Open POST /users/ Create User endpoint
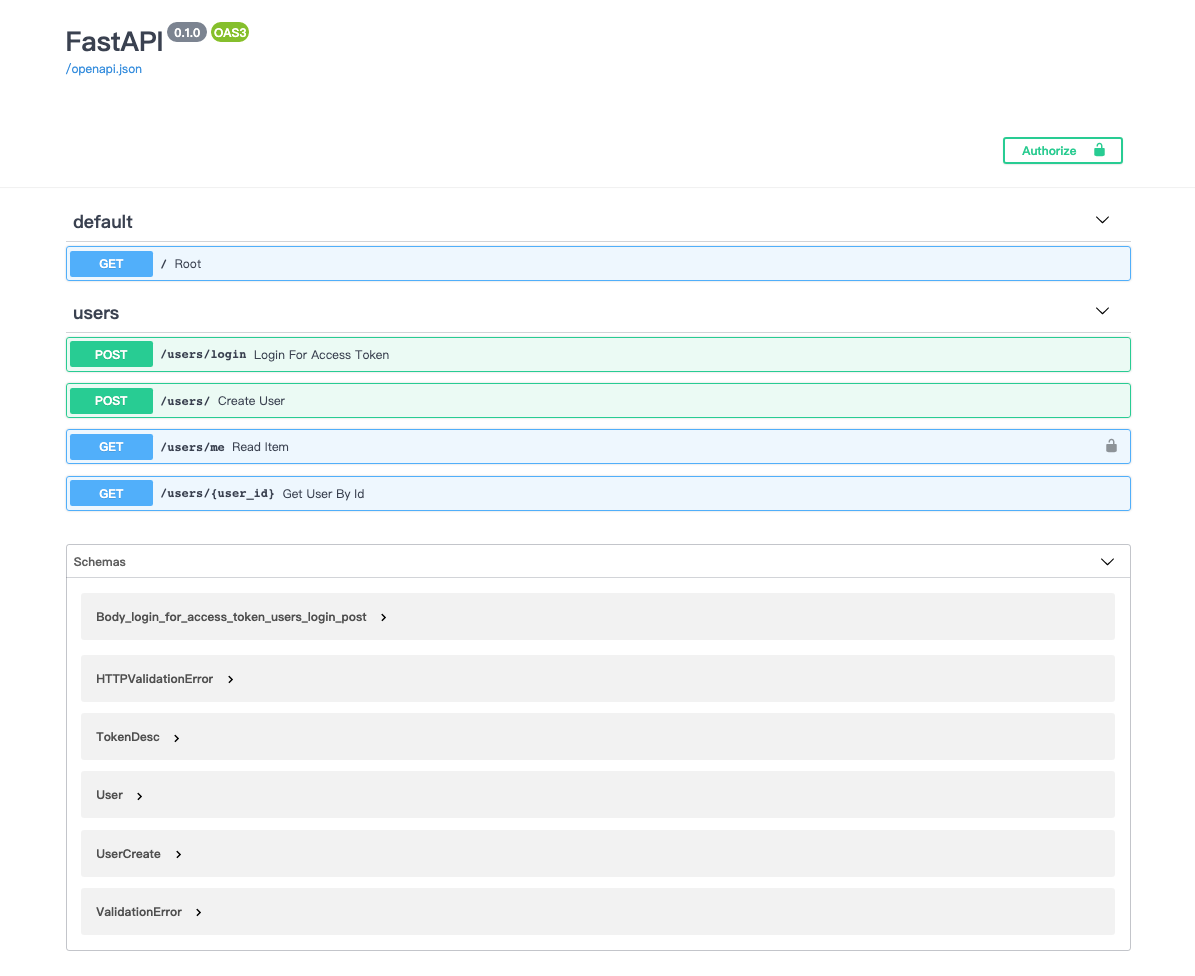The width and height of the screenshot is (1195, 976). (x=598, y=401)
